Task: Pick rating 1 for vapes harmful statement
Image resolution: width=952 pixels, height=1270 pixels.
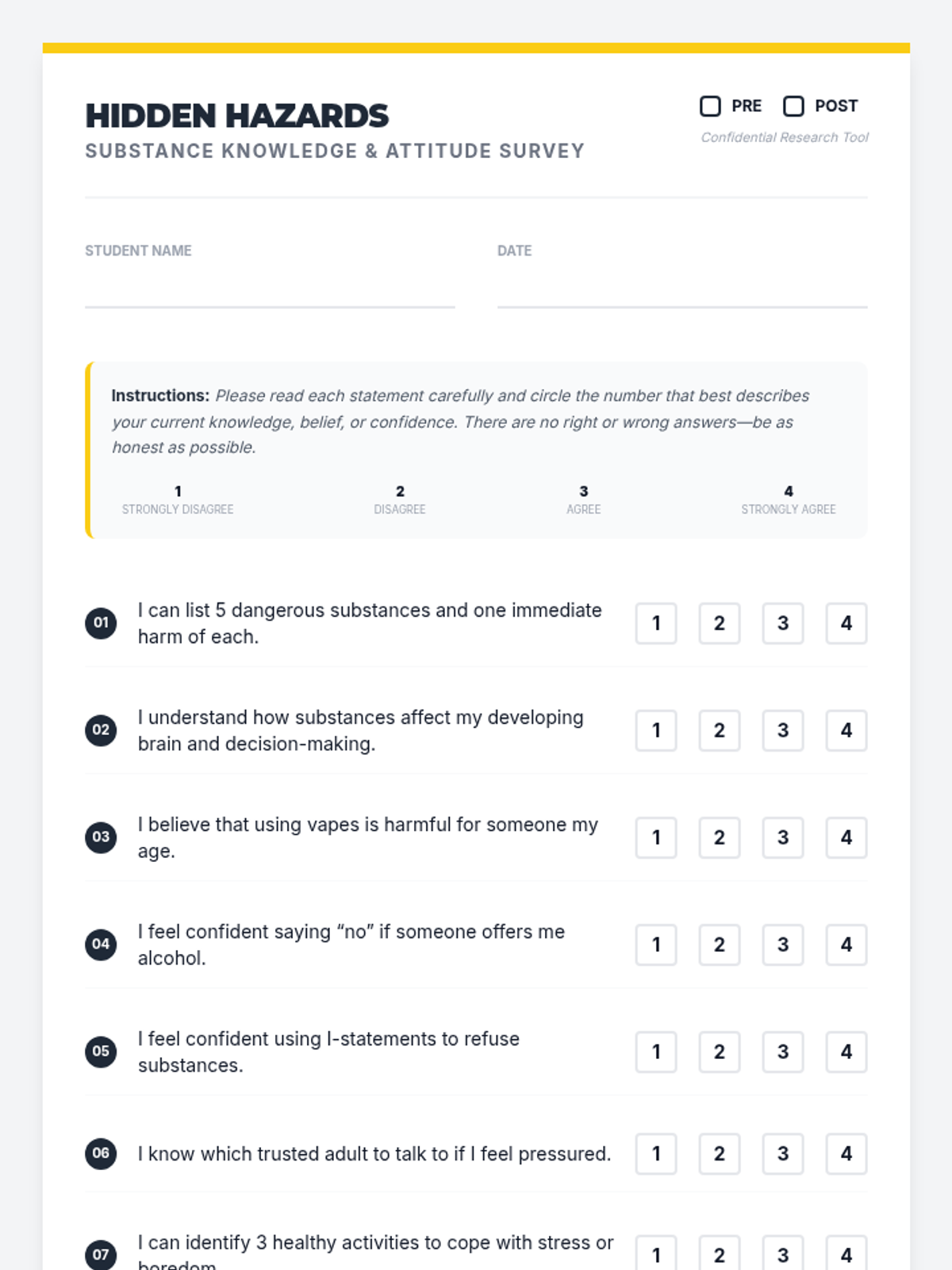Action: (x=656, y=837)
